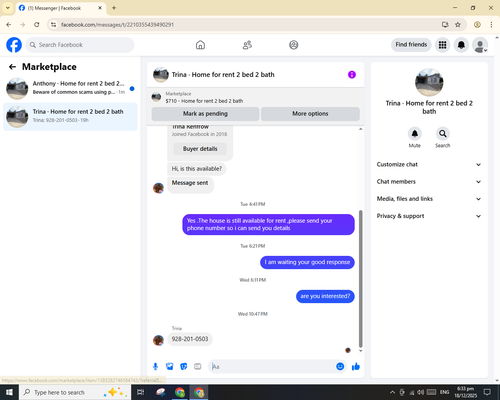Open the notifications bell in header

tap(461, 45)
